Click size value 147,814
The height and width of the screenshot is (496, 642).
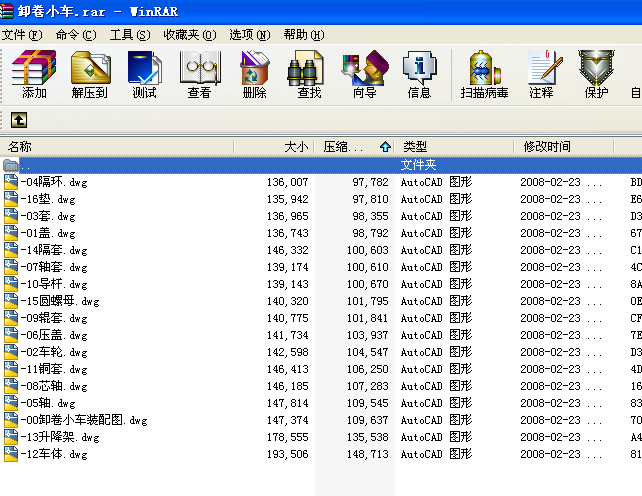(287, 403)
